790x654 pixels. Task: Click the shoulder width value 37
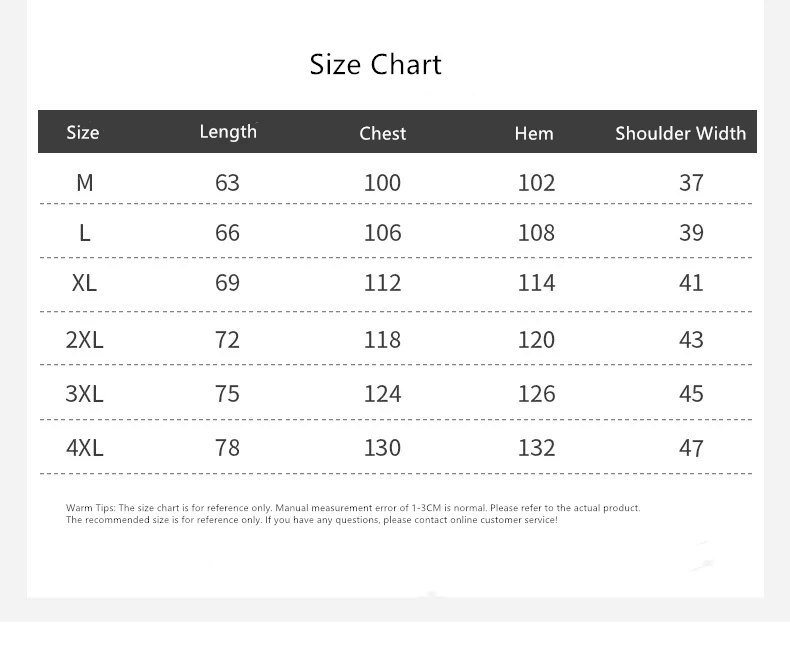(691, 183)
